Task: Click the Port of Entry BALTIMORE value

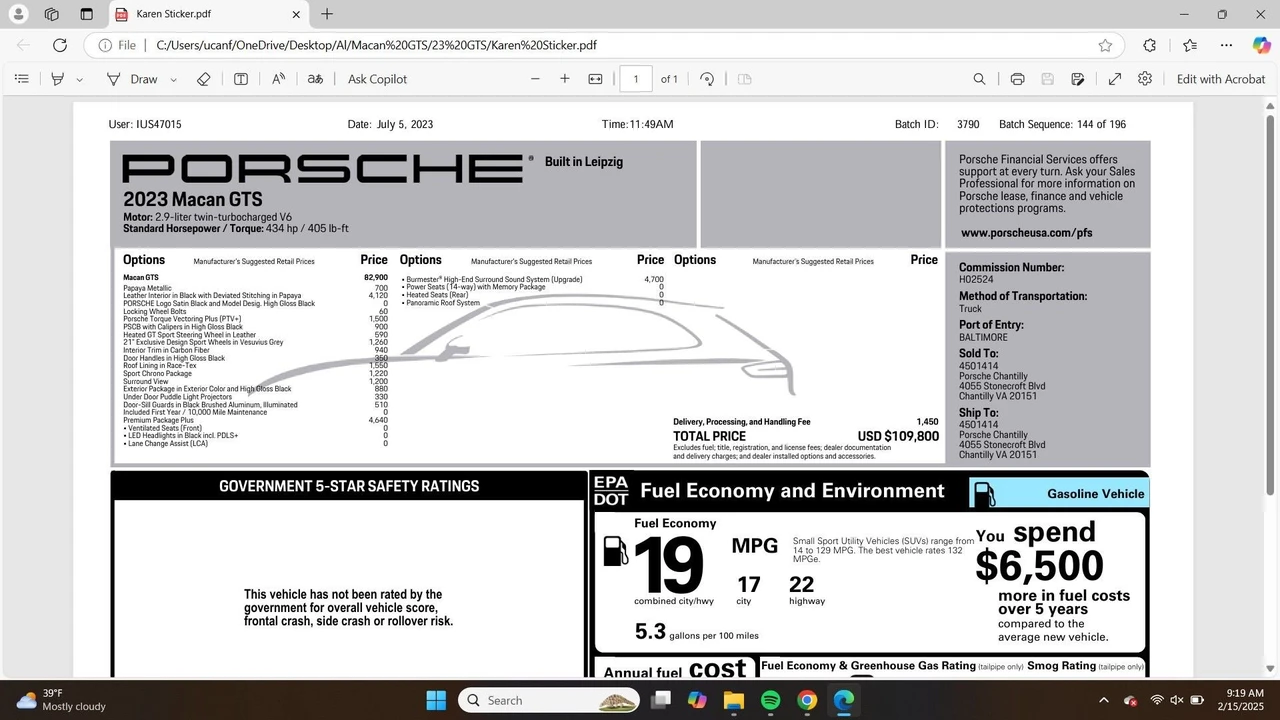Action: (983, 338)
